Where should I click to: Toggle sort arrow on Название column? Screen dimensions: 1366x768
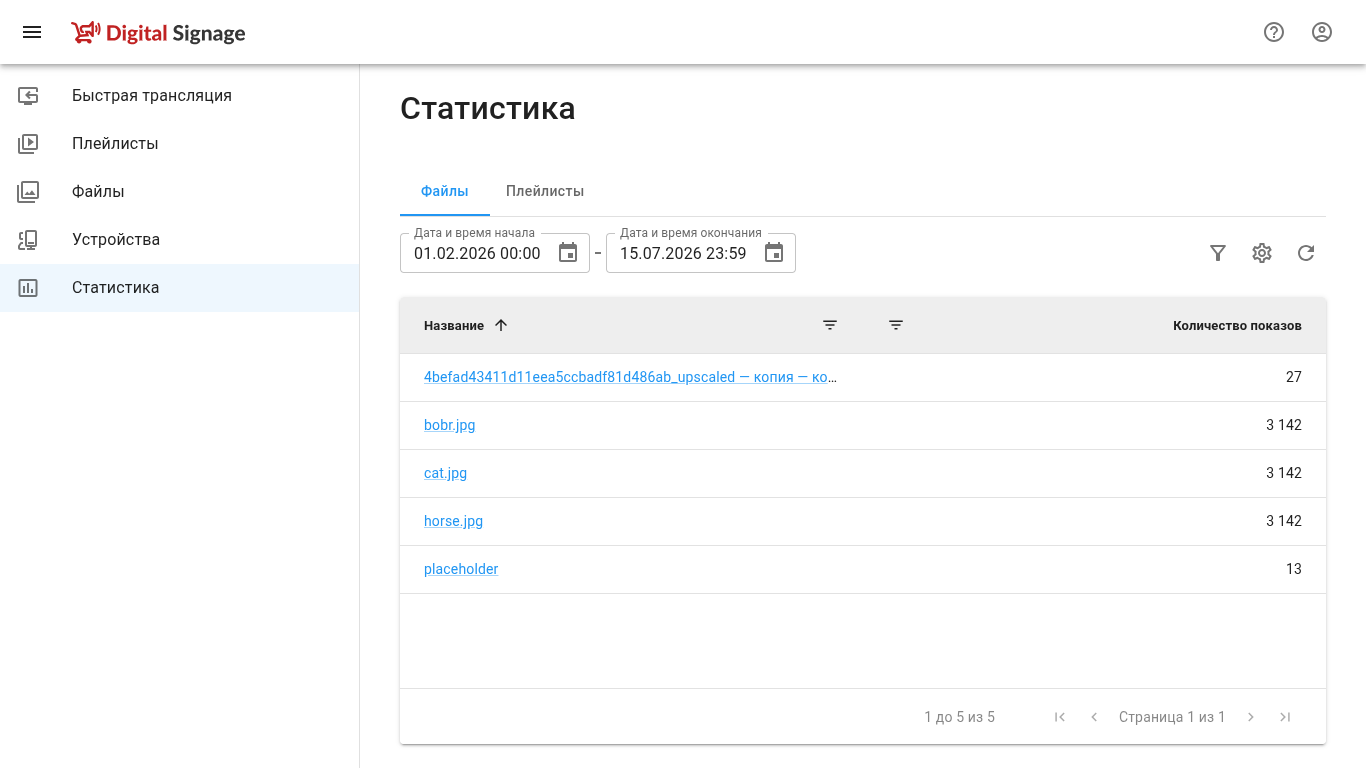point(502,325)
